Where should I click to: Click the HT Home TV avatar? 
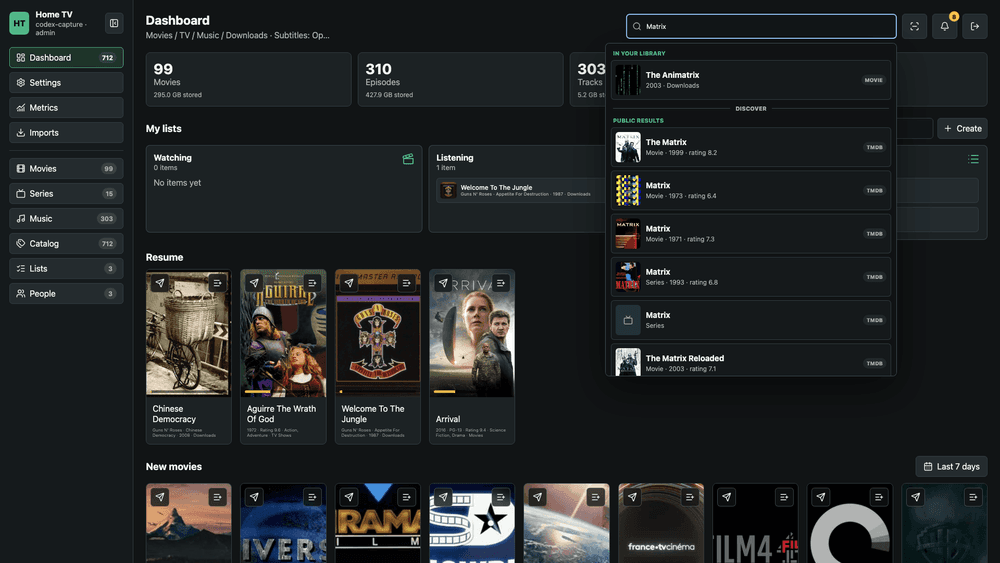pyautogui.click(x=19, y=23)
